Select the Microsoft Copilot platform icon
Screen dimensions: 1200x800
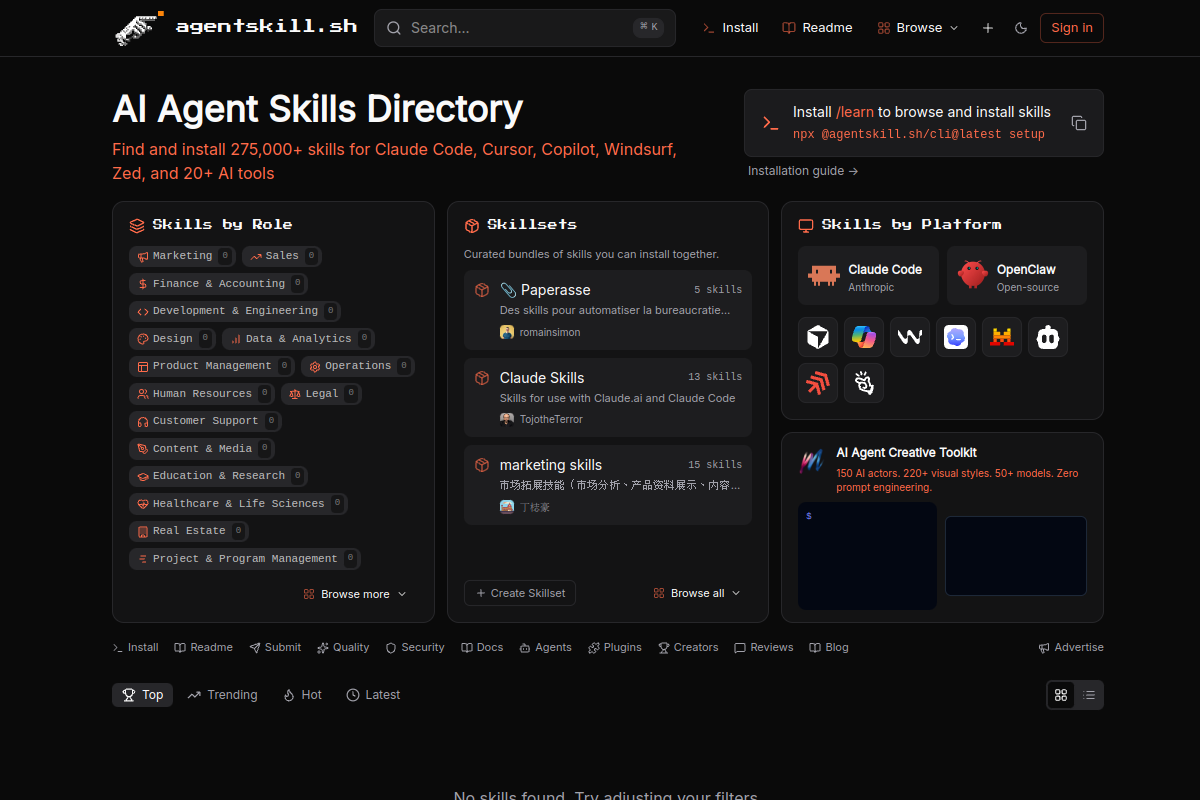pyautogui.click(x=864, y=337)
